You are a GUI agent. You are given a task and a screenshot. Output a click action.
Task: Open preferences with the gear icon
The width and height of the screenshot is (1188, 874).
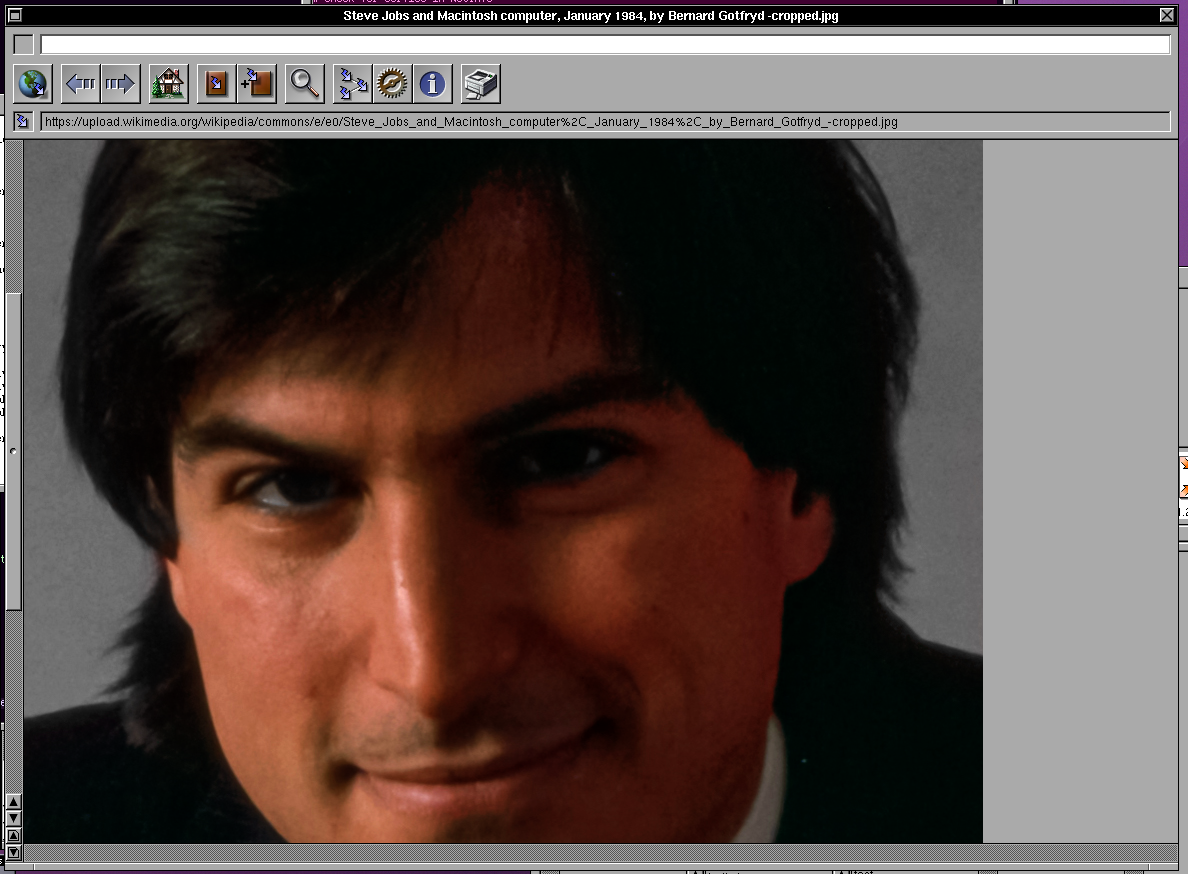[392, 84]
